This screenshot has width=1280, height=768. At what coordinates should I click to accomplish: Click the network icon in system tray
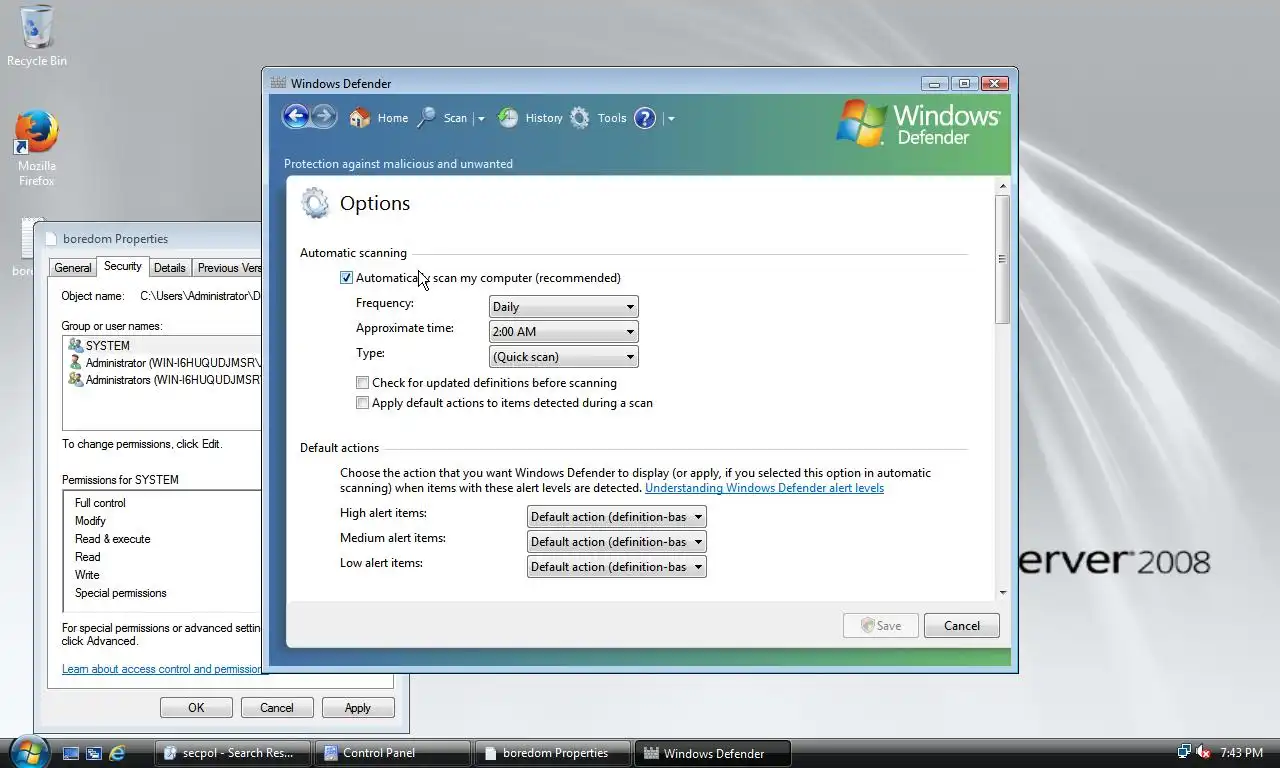(x=1184, y=752)
